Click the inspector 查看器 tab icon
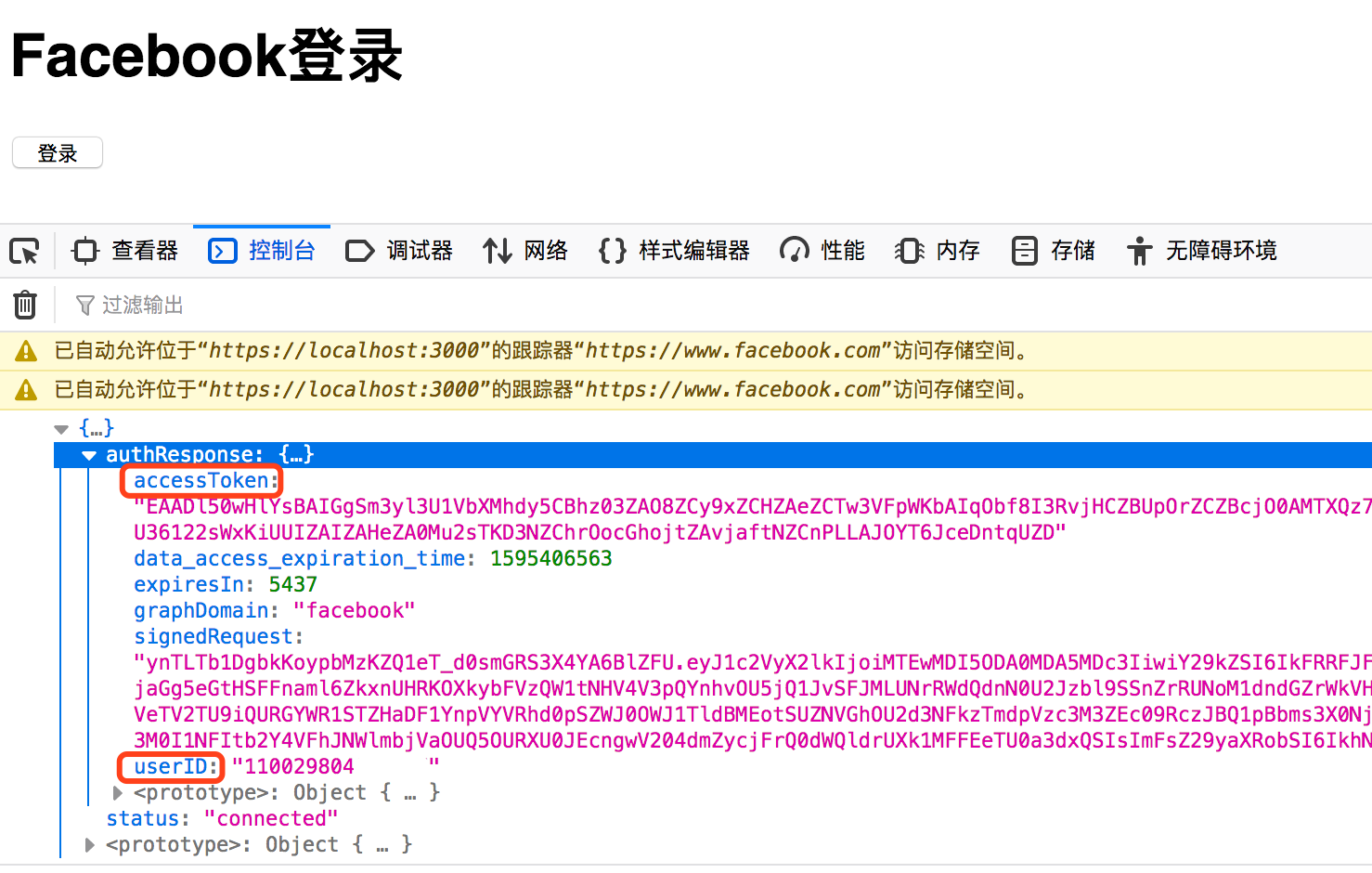 [x=85, y=251]
